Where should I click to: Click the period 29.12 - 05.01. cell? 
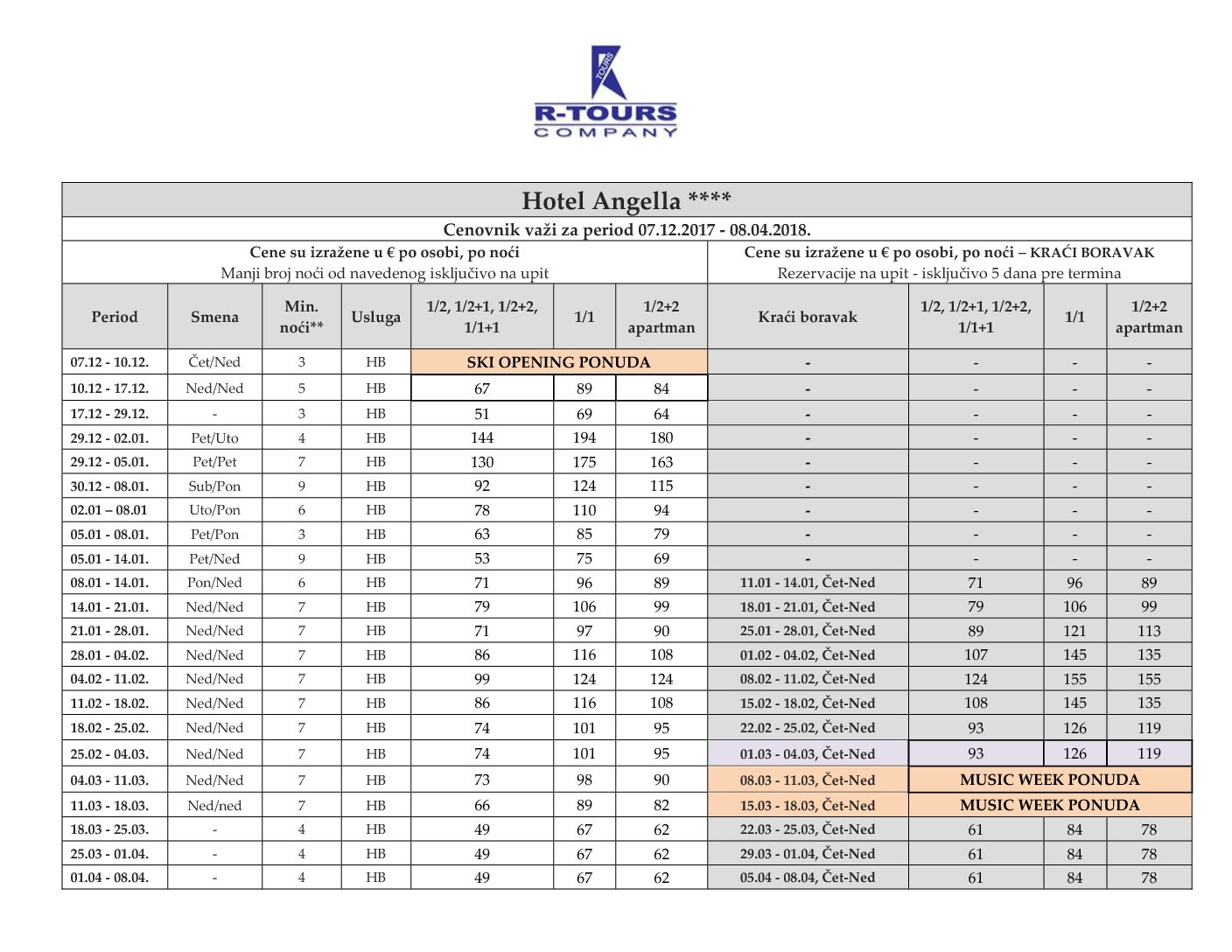[115, 462]
